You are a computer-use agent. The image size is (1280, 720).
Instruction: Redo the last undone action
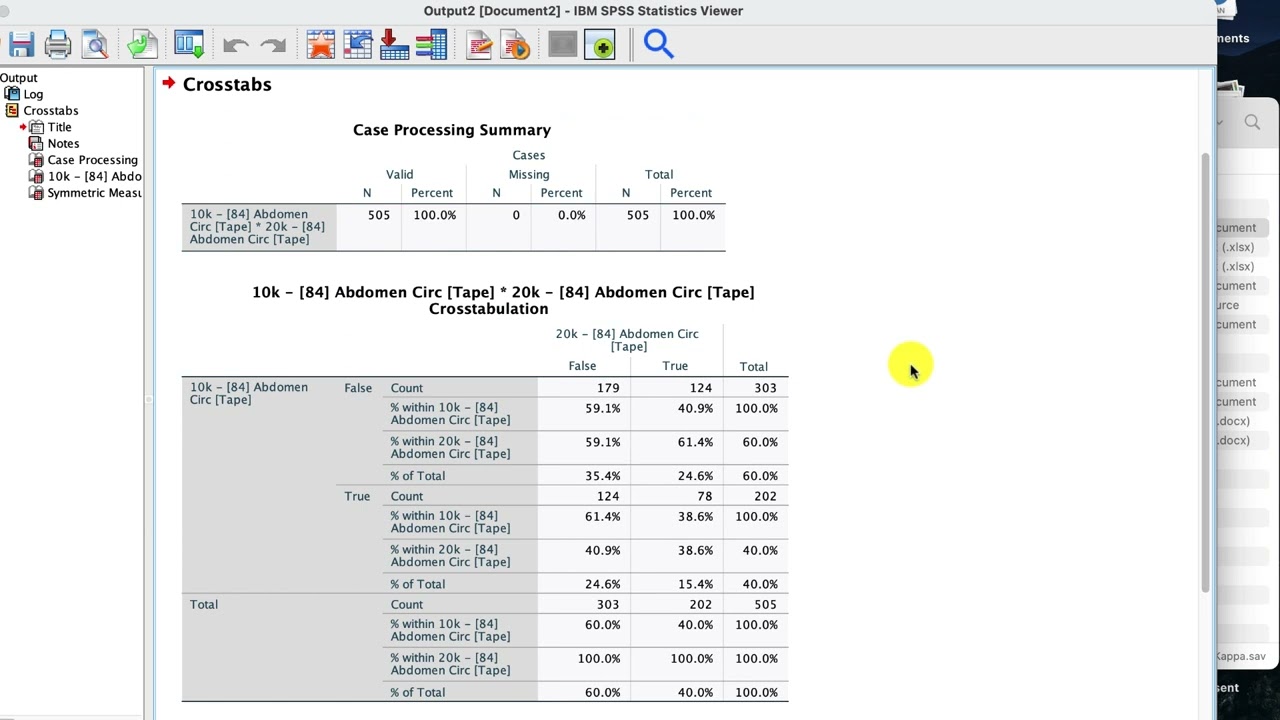tap(273, 45)
